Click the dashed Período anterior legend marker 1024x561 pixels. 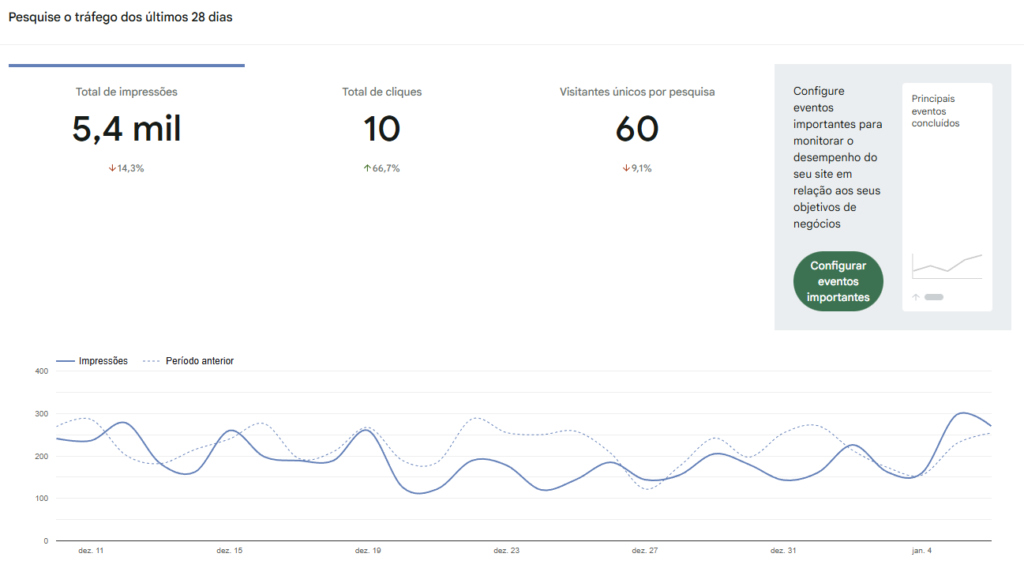click(x=151, y=361)
